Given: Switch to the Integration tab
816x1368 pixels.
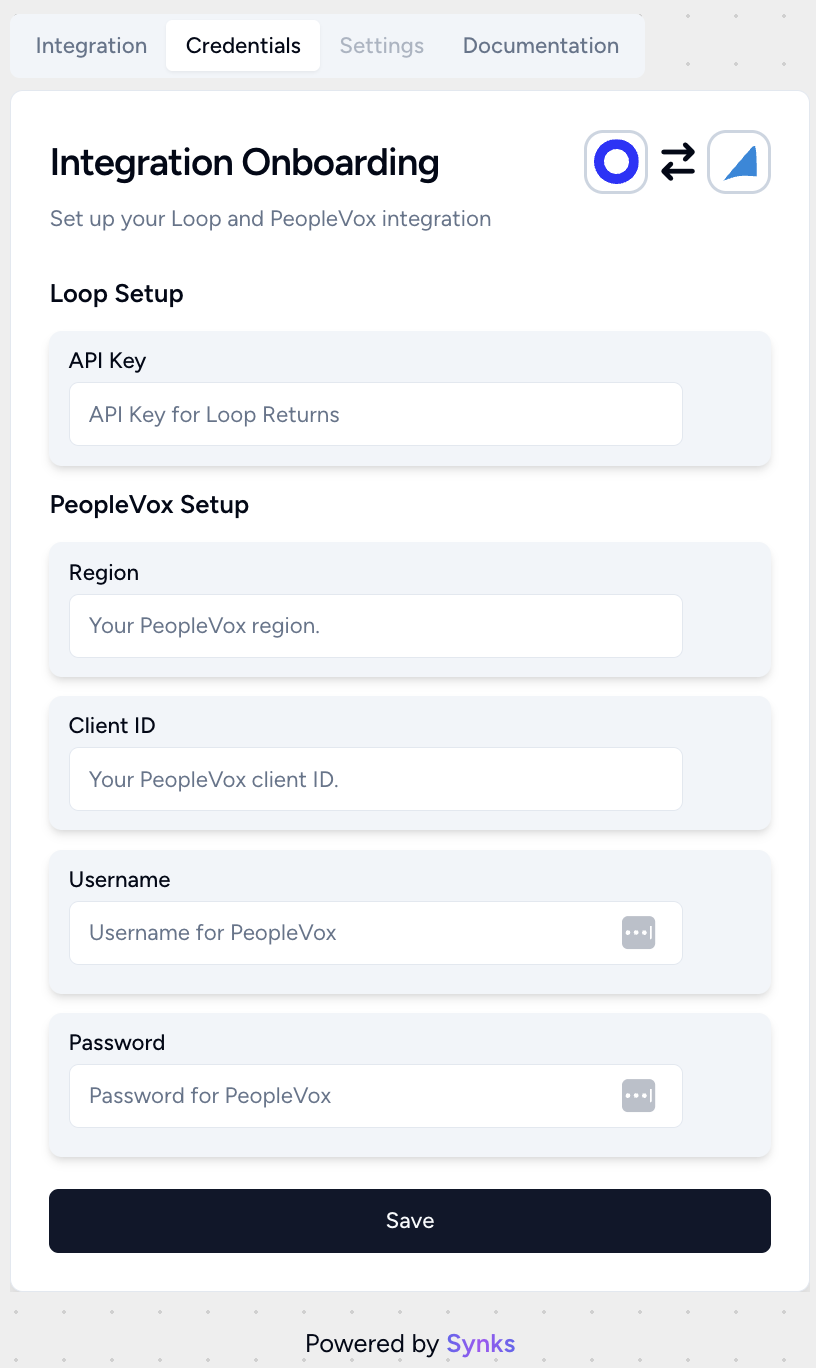Looking at the screenshot, I should pos(91,46).
